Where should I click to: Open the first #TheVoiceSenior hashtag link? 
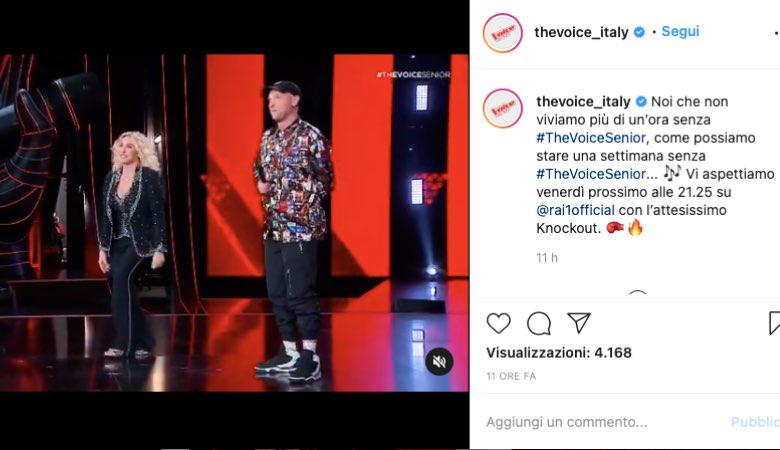(591, 138)
